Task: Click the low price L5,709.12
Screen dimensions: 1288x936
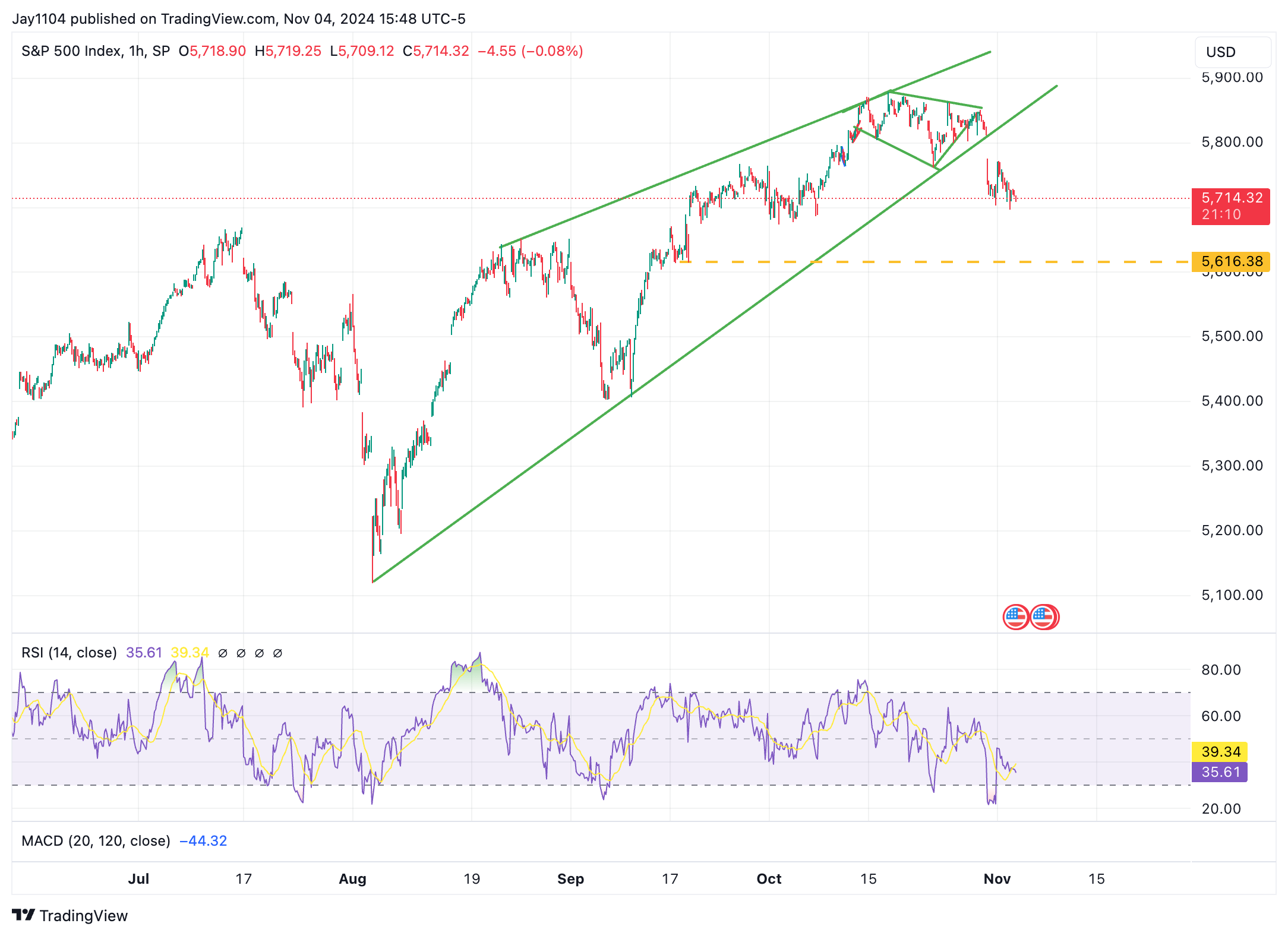Action: [x=362, y=51]
